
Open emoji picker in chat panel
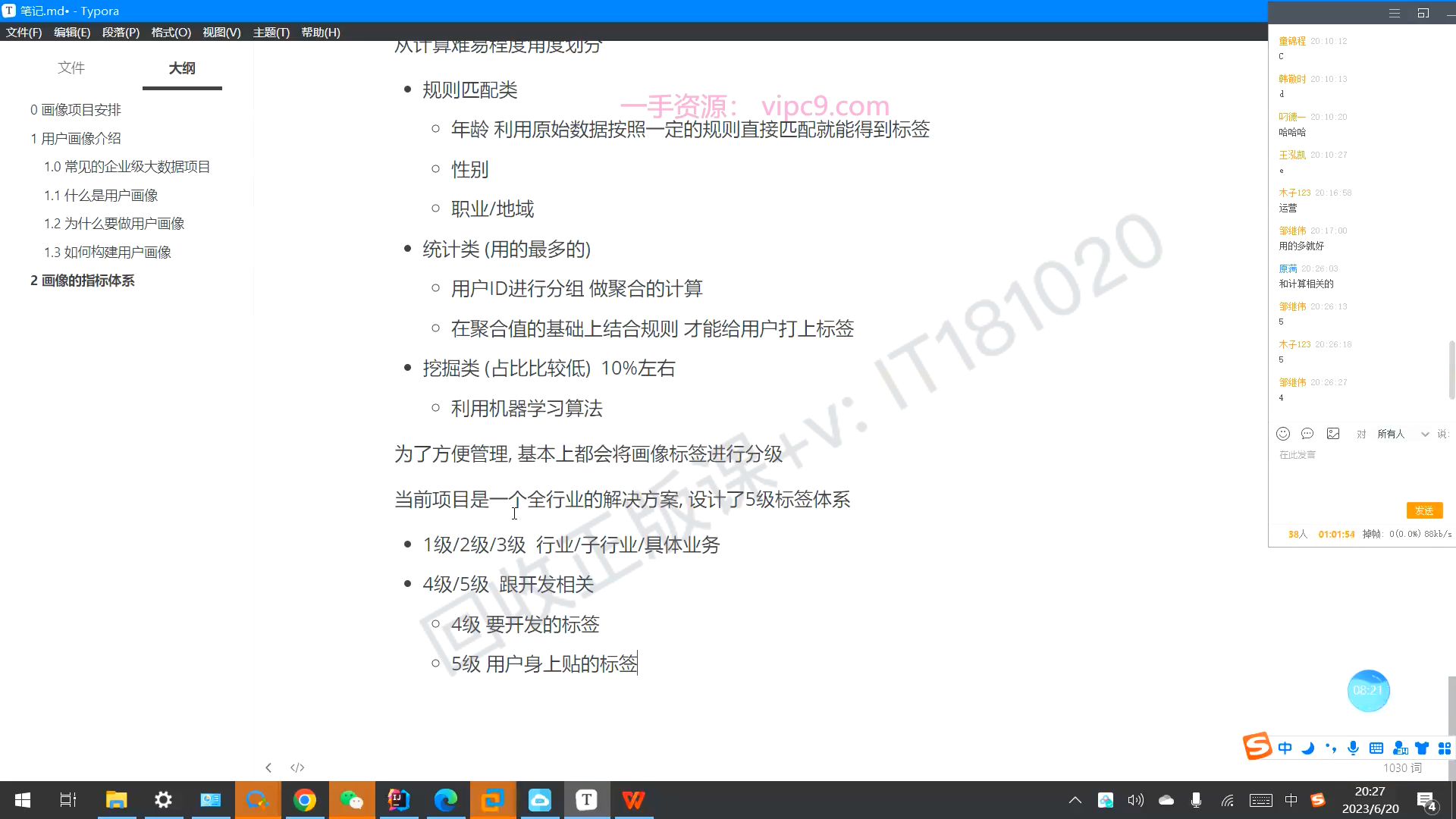(x=1283, y=434)
